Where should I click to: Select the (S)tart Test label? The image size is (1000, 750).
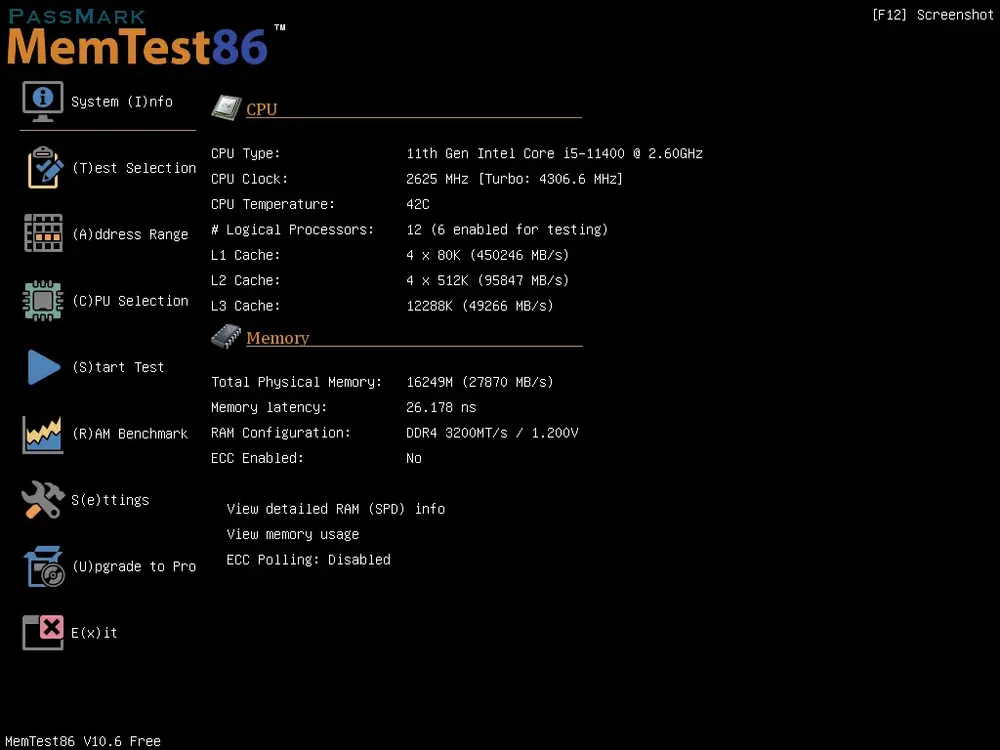pyautogui.click(x=118, y=367)
